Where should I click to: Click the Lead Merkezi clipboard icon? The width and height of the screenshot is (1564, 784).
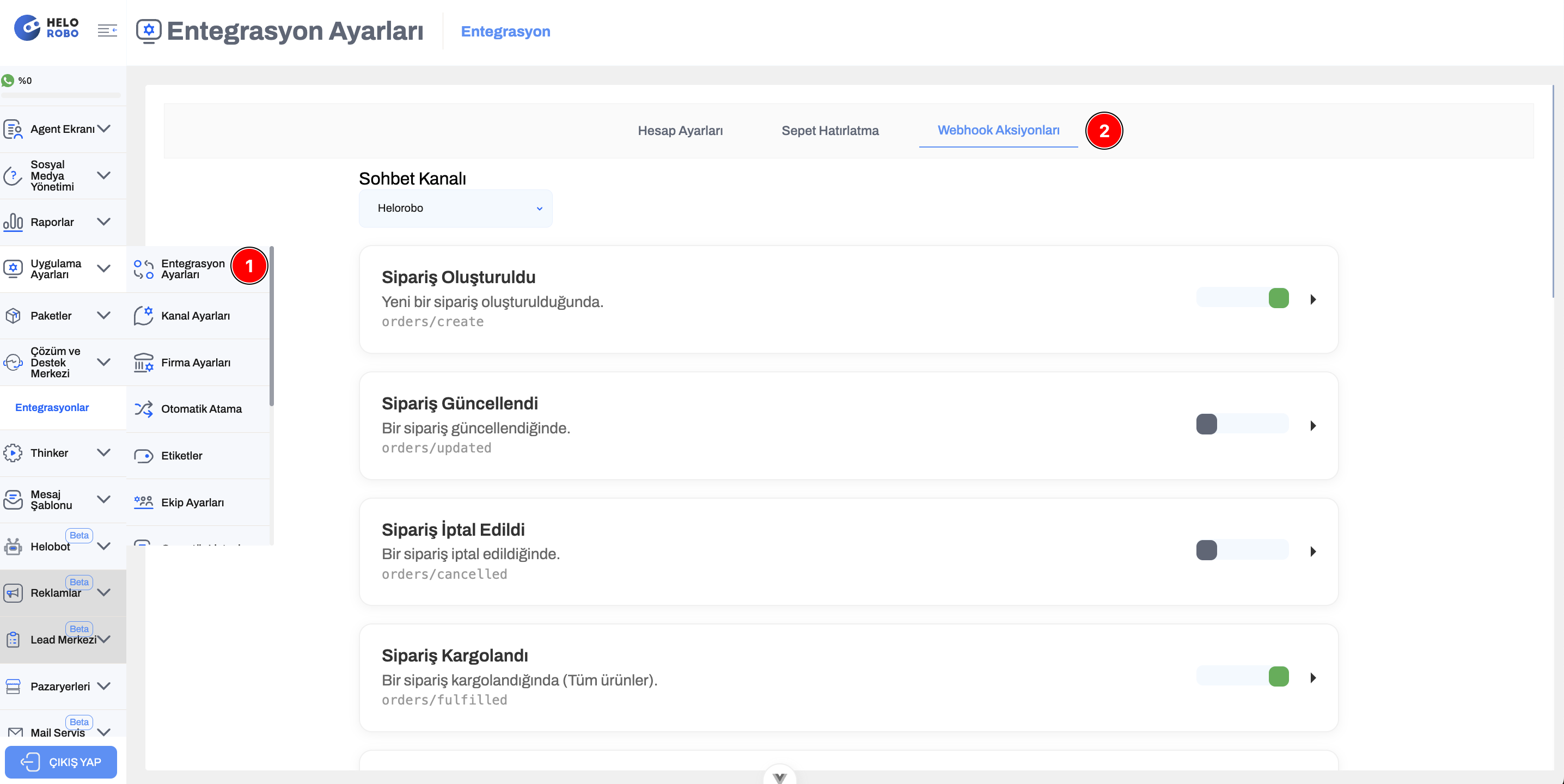[x=13, y=640]
